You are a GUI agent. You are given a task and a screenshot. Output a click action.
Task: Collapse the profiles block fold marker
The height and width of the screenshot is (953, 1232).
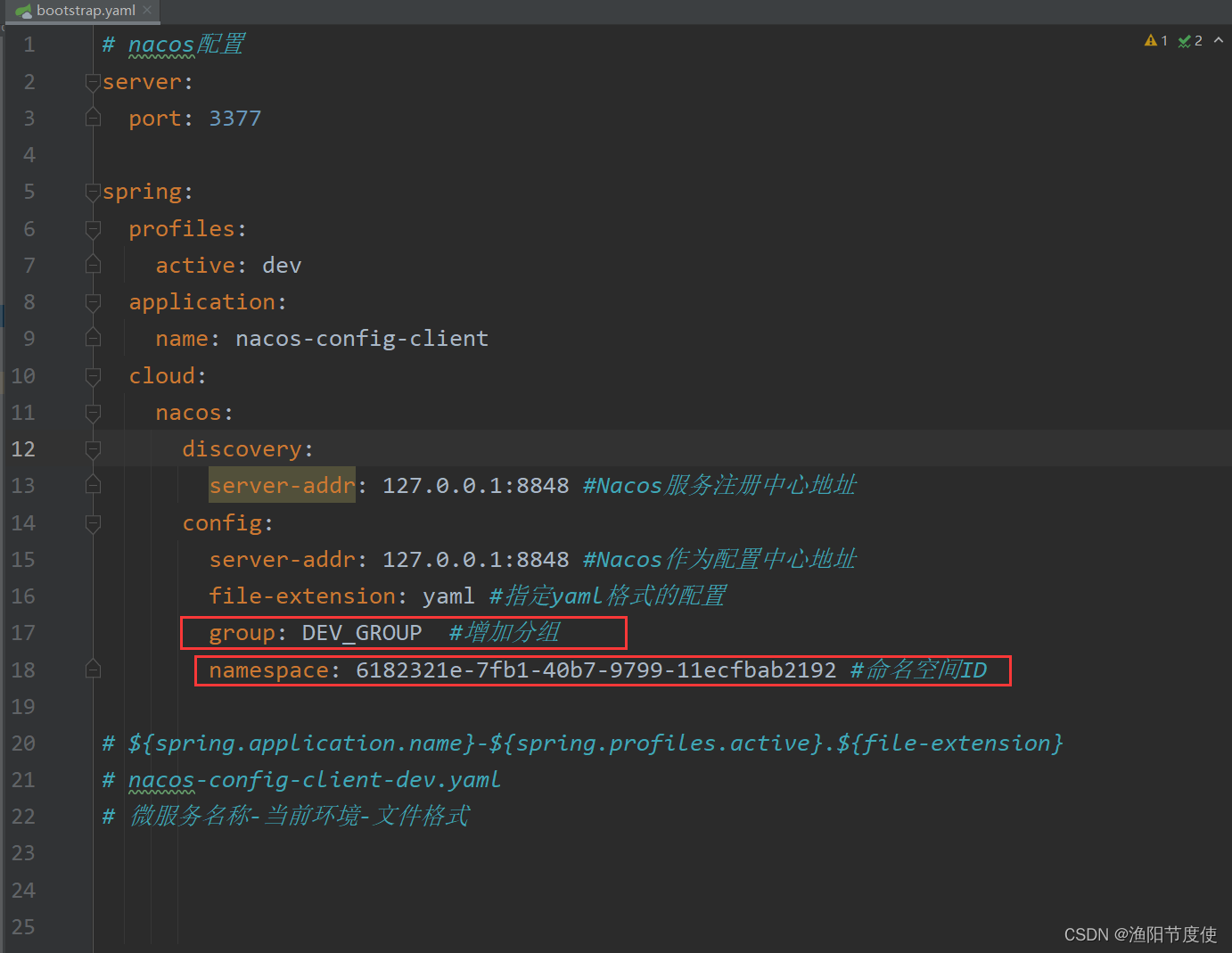click(93, 229)
